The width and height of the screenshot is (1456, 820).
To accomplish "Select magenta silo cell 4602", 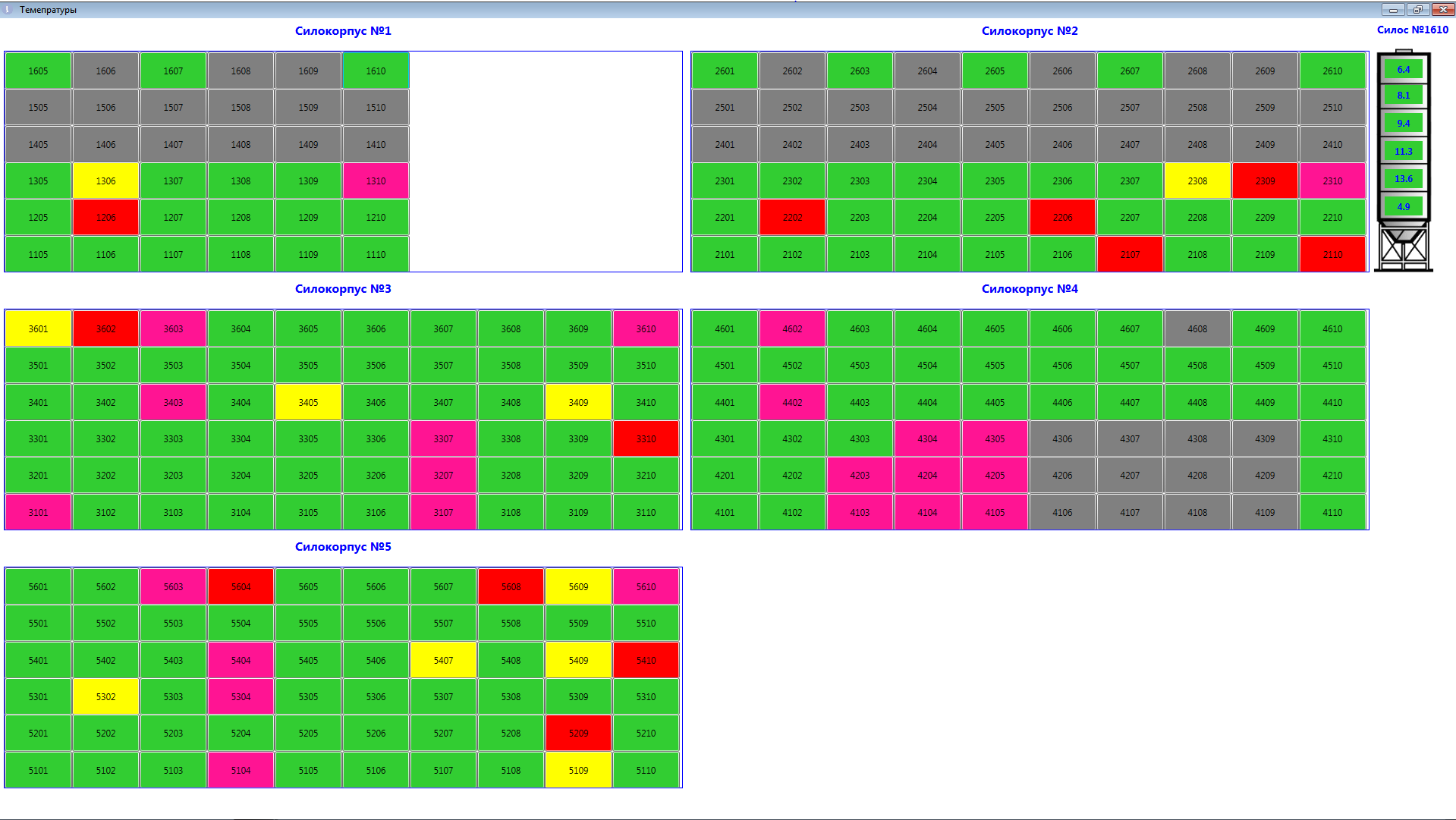I will 792,328.
